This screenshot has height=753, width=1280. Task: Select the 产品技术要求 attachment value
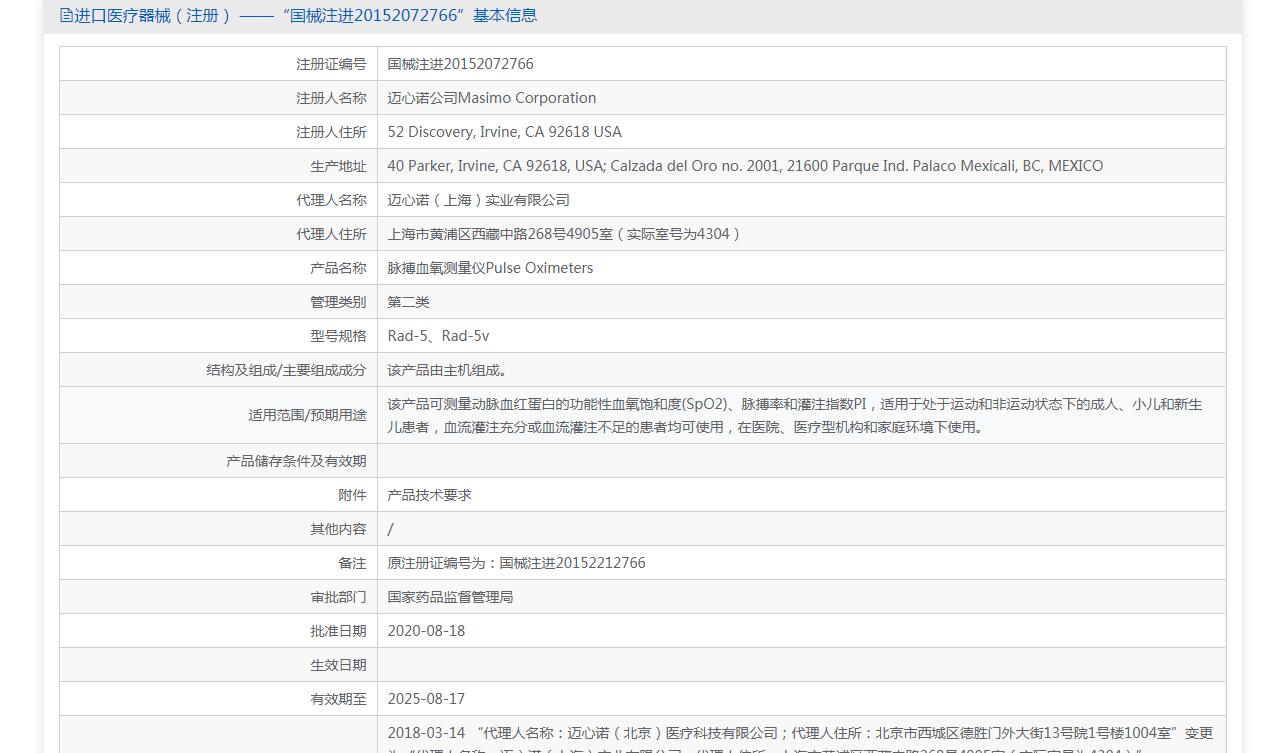click(430, 495)
